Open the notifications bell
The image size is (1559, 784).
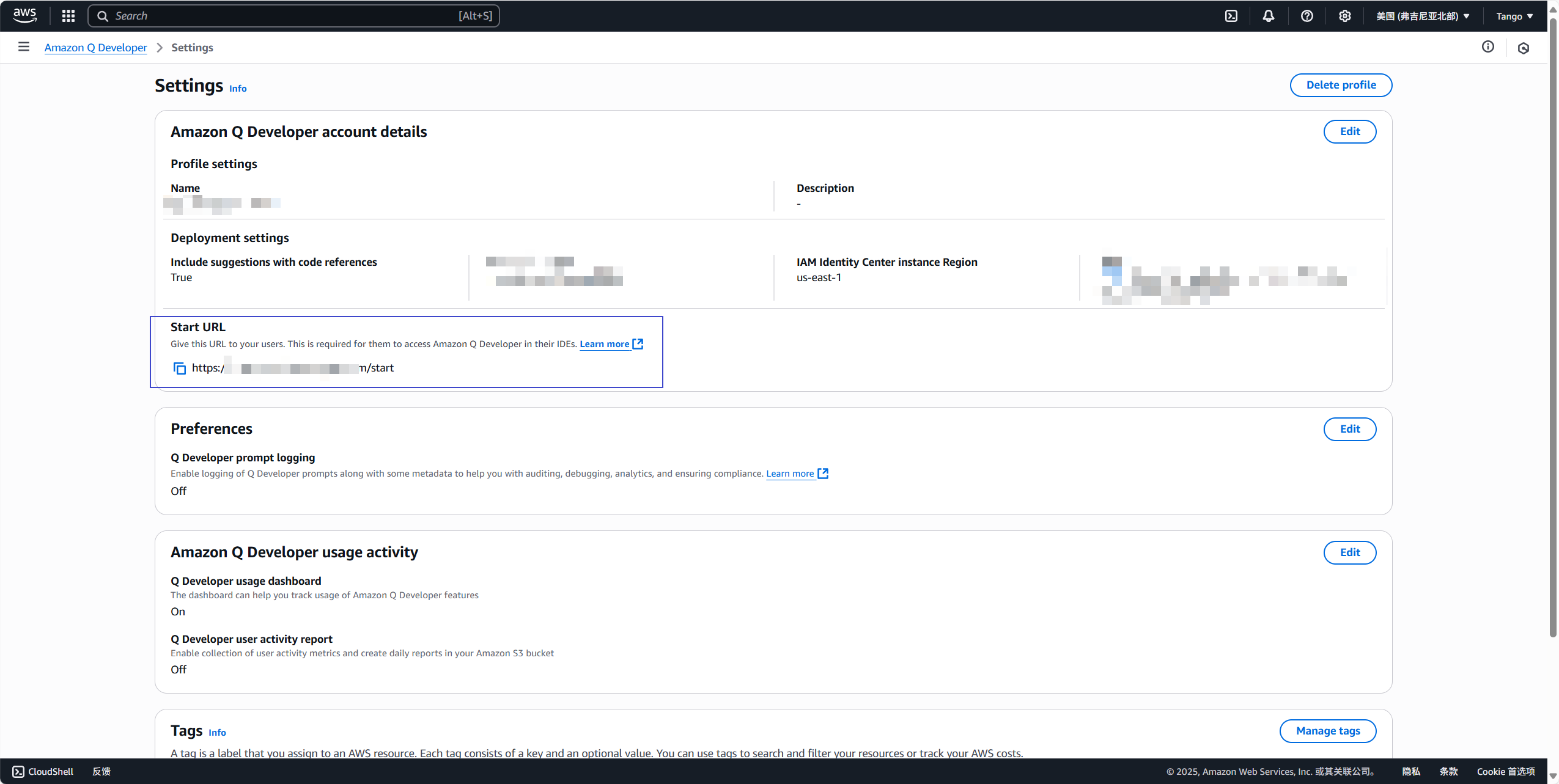pos(1269,16)
